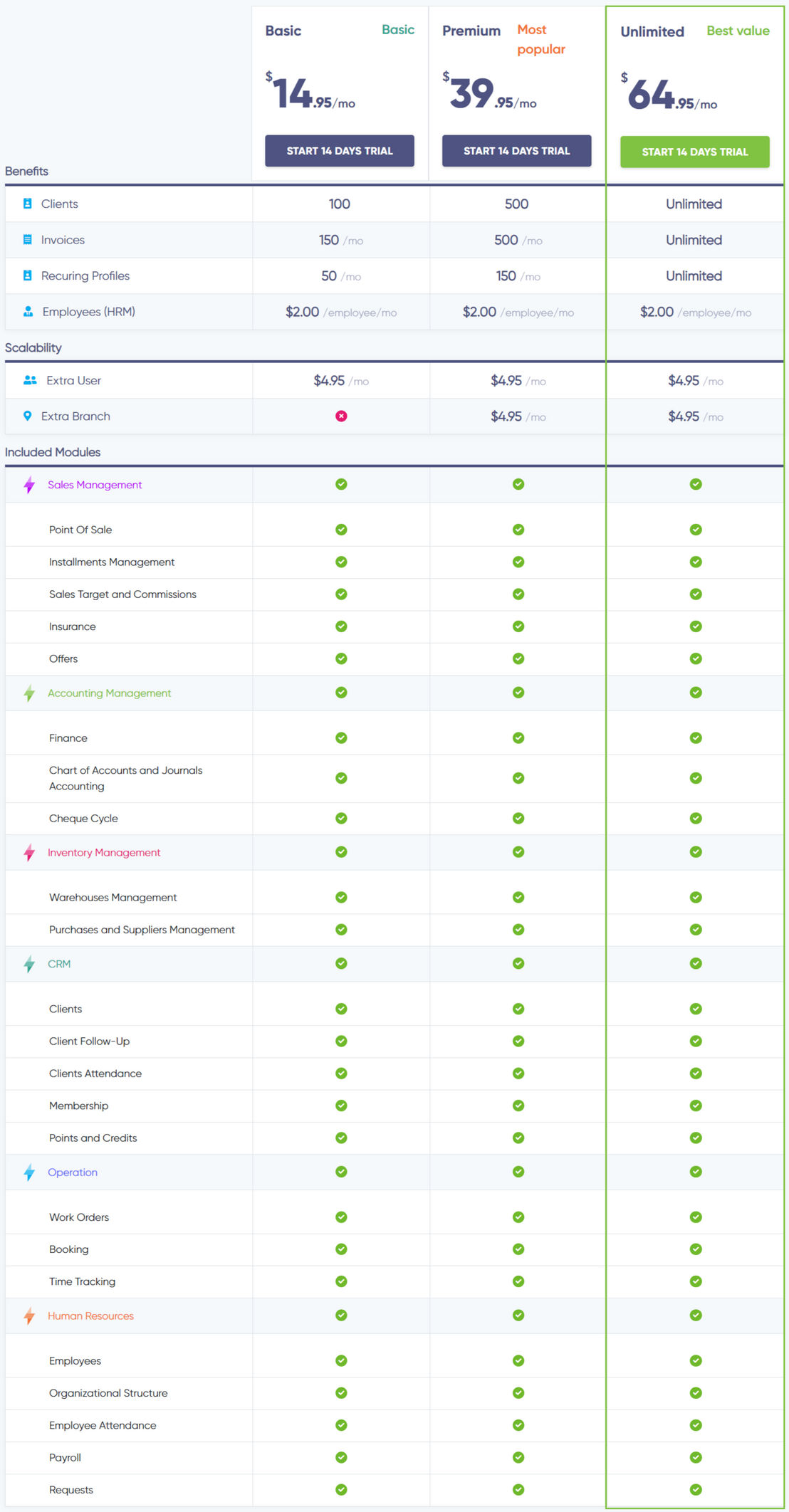Click the Extra User people icon

point(30,380)
